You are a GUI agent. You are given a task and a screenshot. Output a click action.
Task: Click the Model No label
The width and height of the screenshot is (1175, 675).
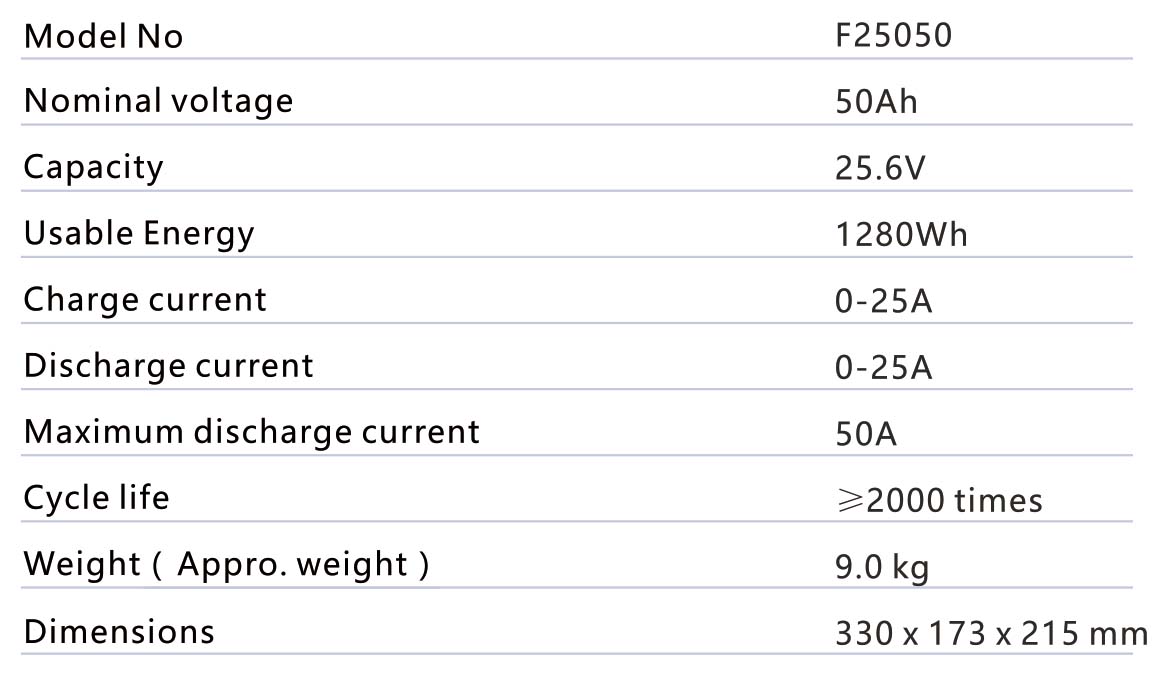pos(103,37)
